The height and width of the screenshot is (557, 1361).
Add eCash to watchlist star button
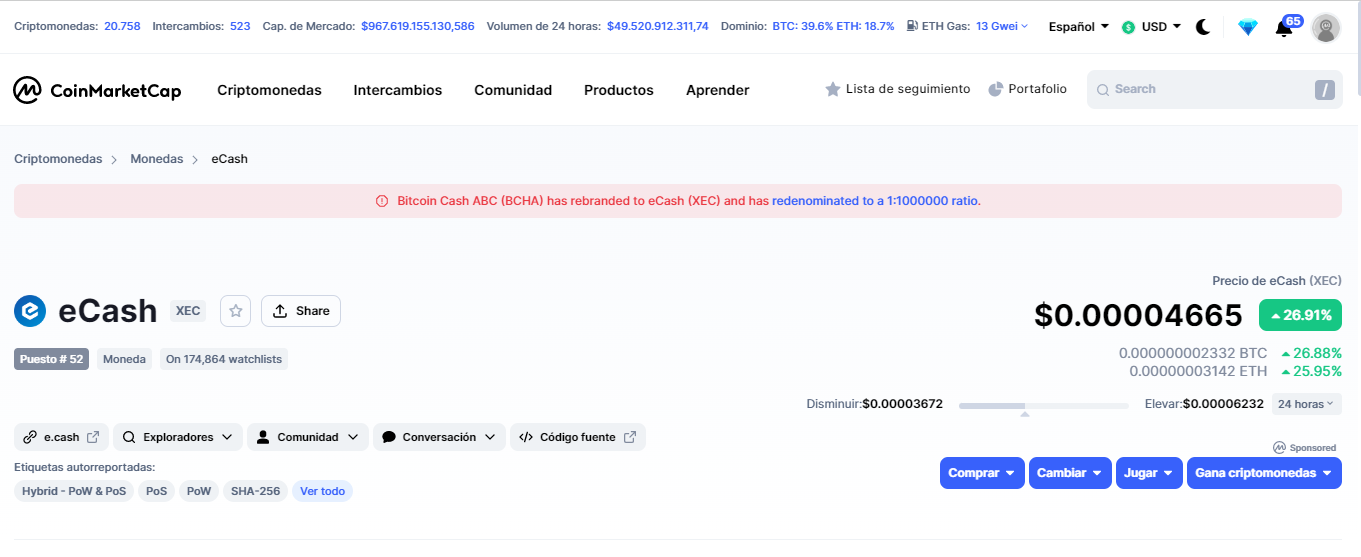pyautogui.click(x=236, y=311)
